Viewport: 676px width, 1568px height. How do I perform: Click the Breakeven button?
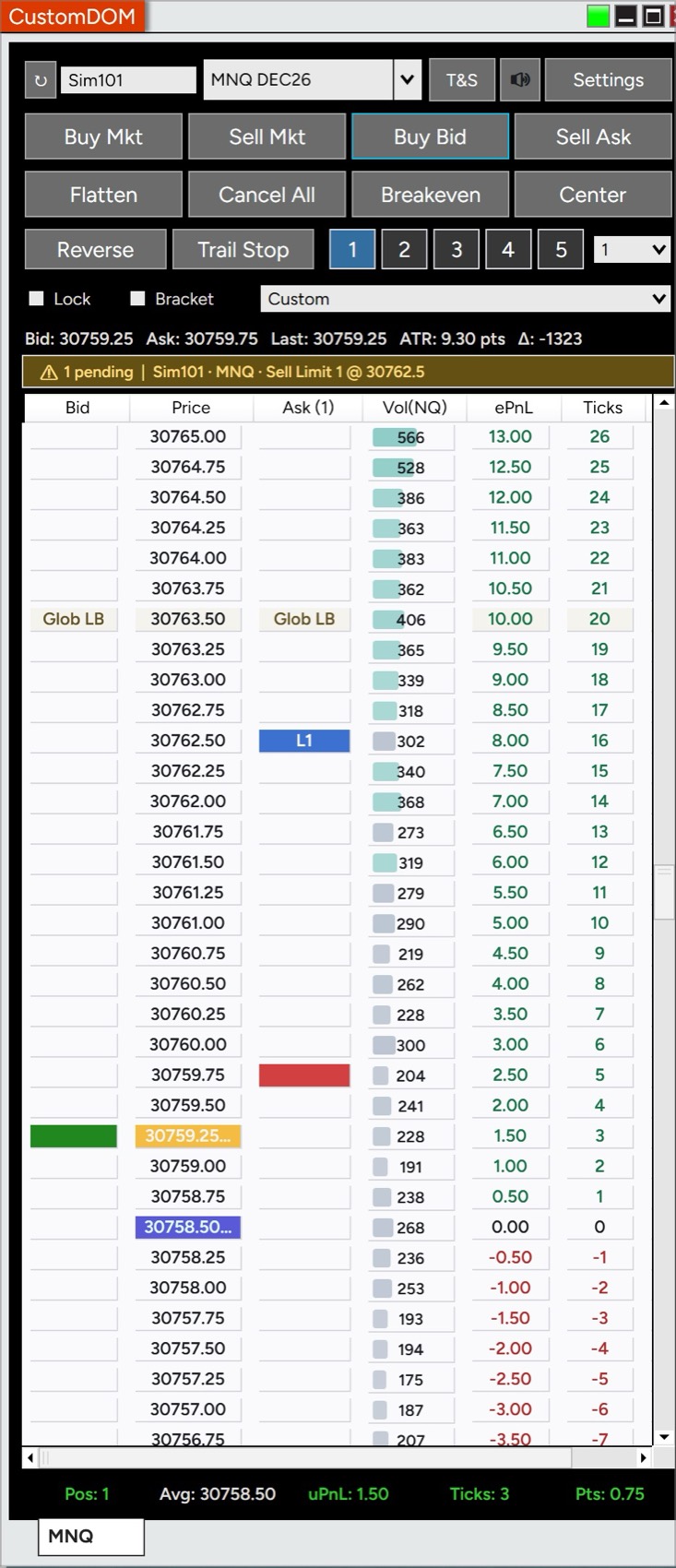[x=430, y=195]
